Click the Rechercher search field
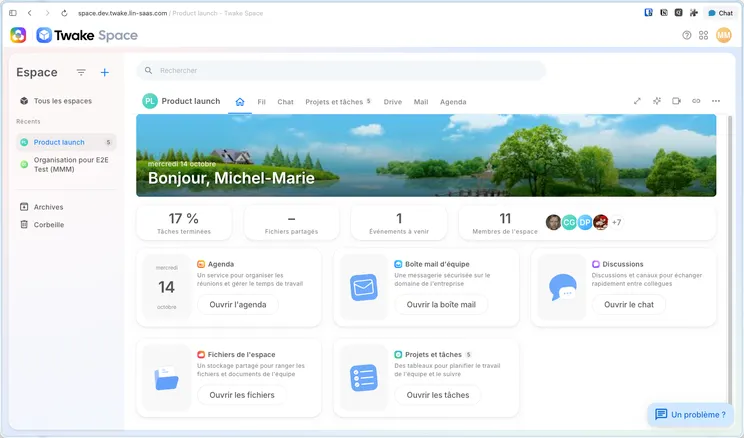744x438 pixels. coord(342,71)
